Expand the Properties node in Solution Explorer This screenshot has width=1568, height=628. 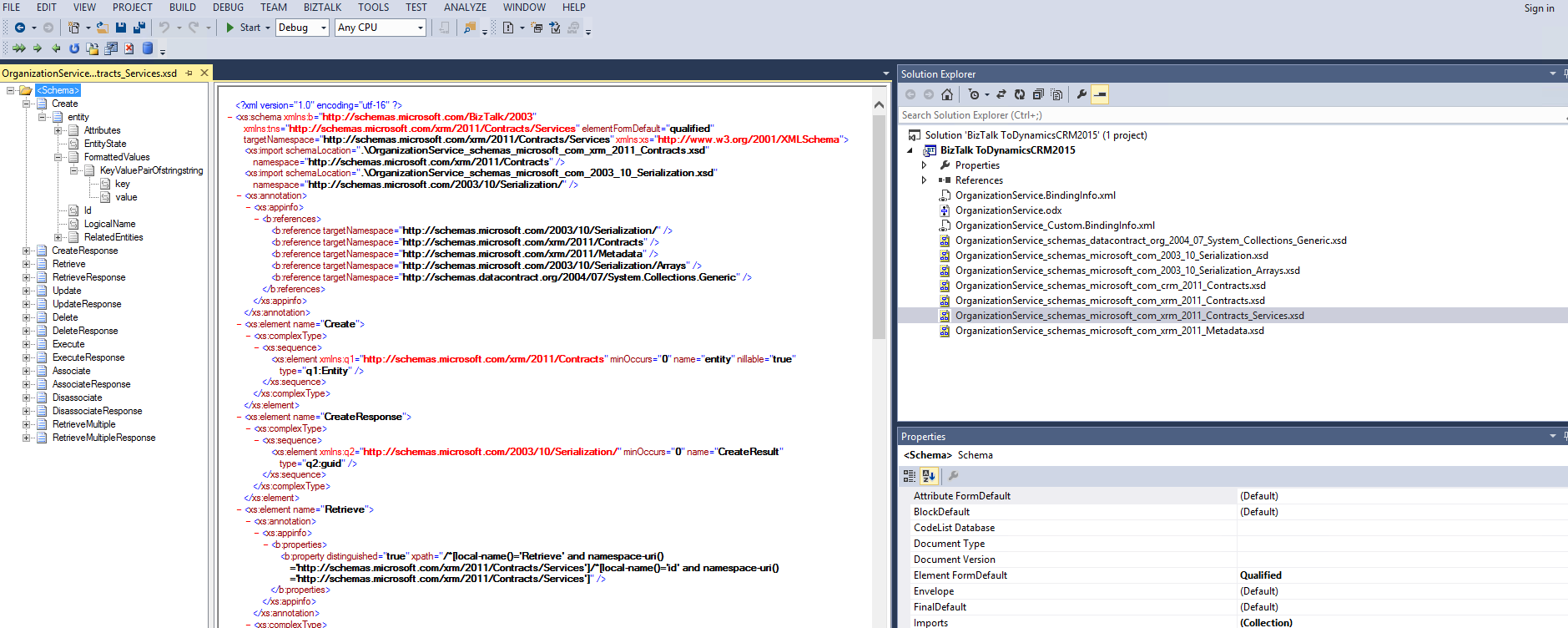924,165
